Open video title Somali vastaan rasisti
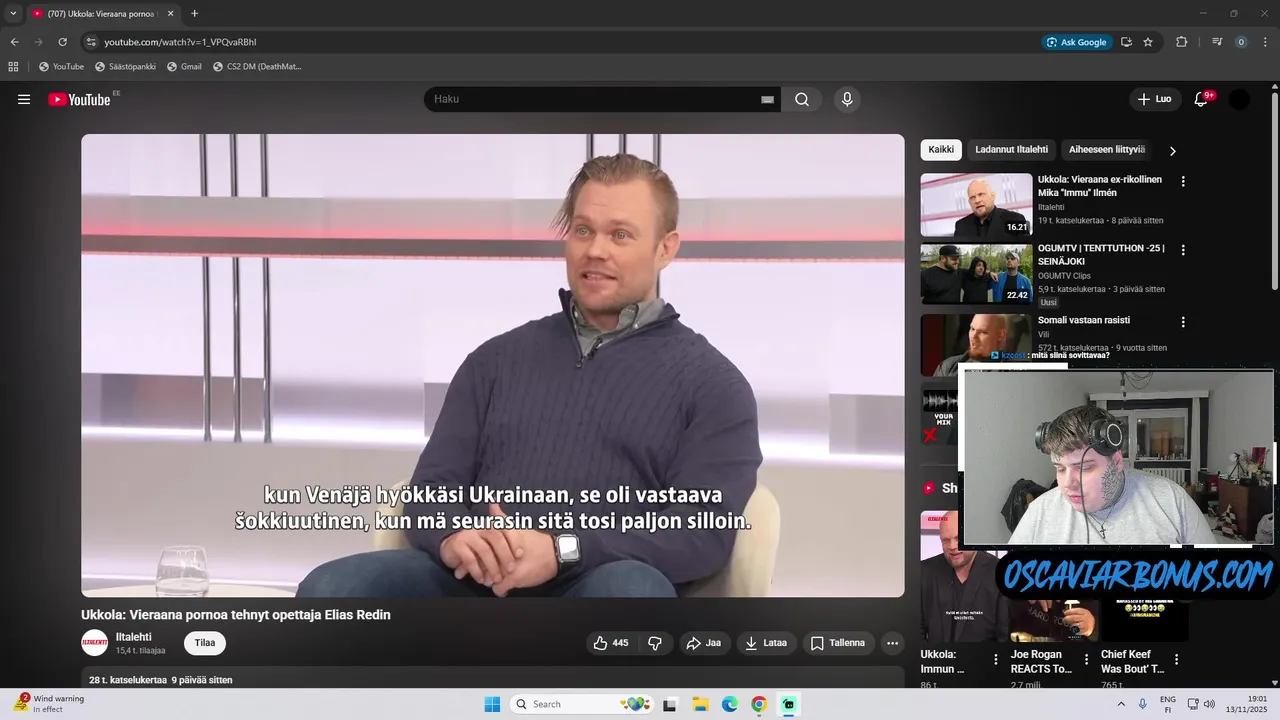The image size is (1280, 720). [1084, 320]
